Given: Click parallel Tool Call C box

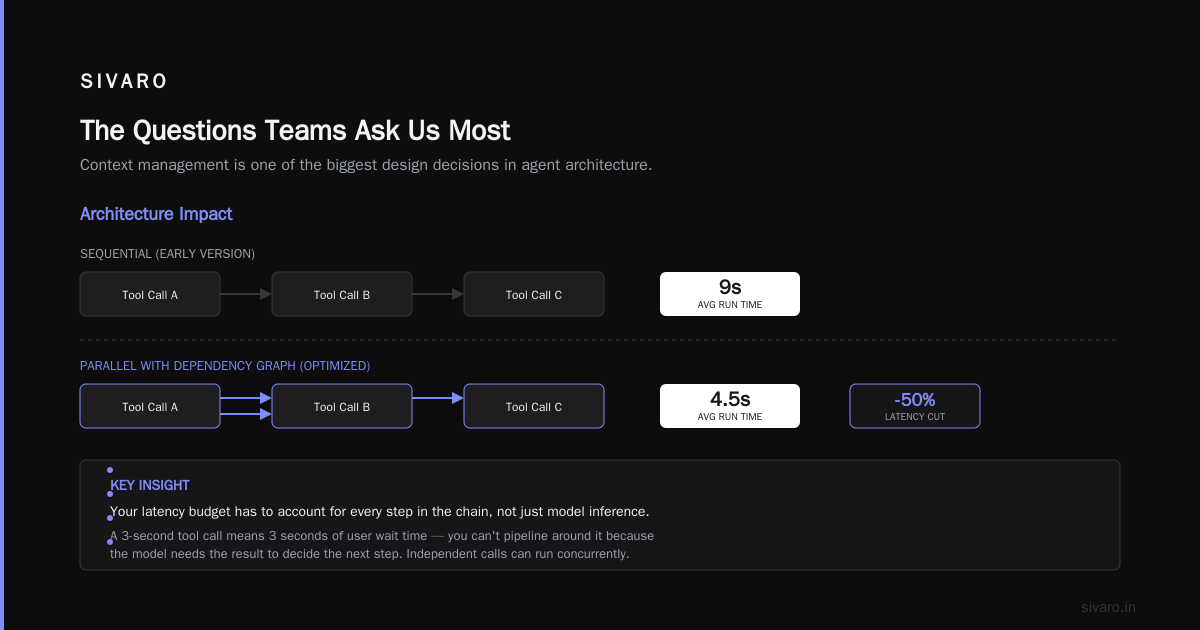Looking at the screenshot, I should [534, 406].
